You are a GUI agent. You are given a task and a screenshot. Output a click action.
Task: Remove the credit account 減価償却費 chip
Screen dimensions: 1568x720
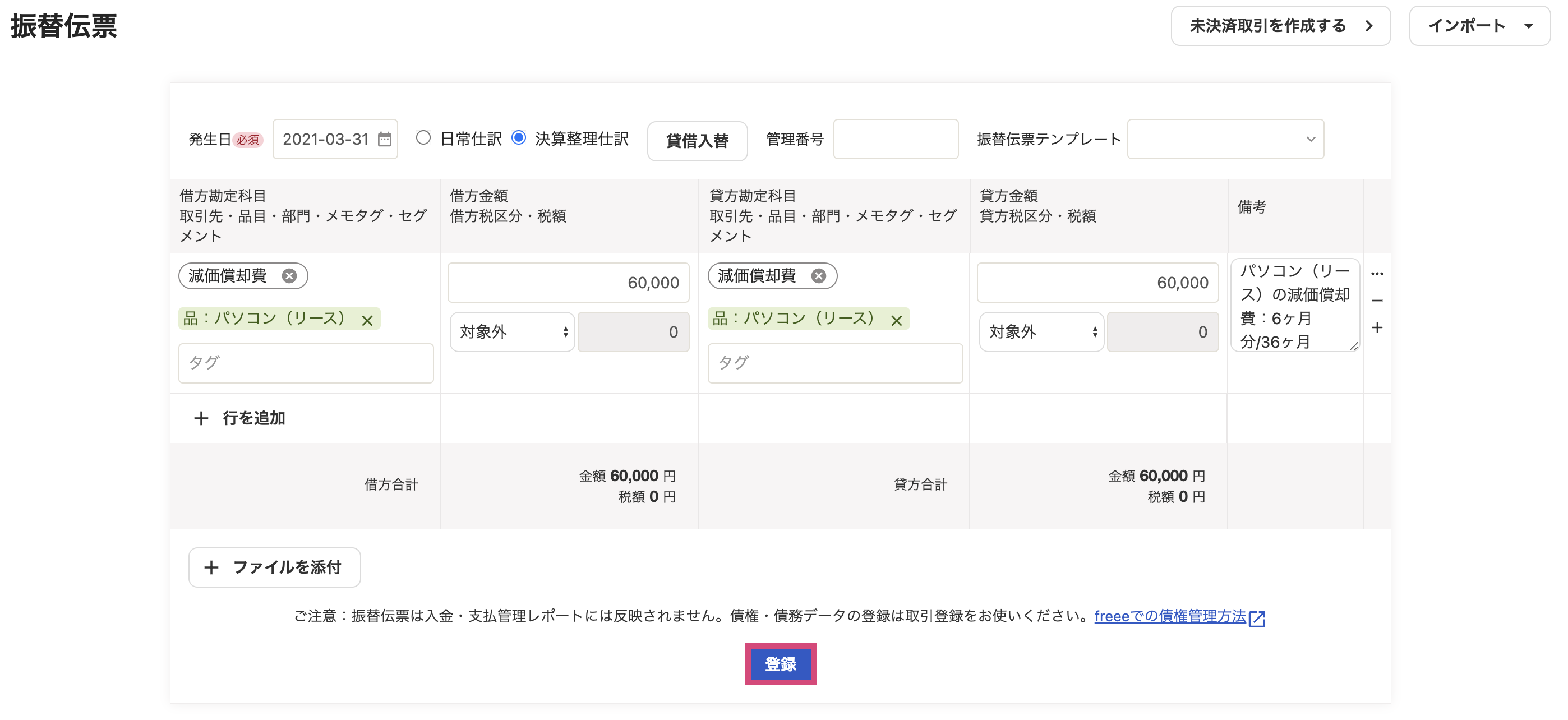click(x=819, y=276)
